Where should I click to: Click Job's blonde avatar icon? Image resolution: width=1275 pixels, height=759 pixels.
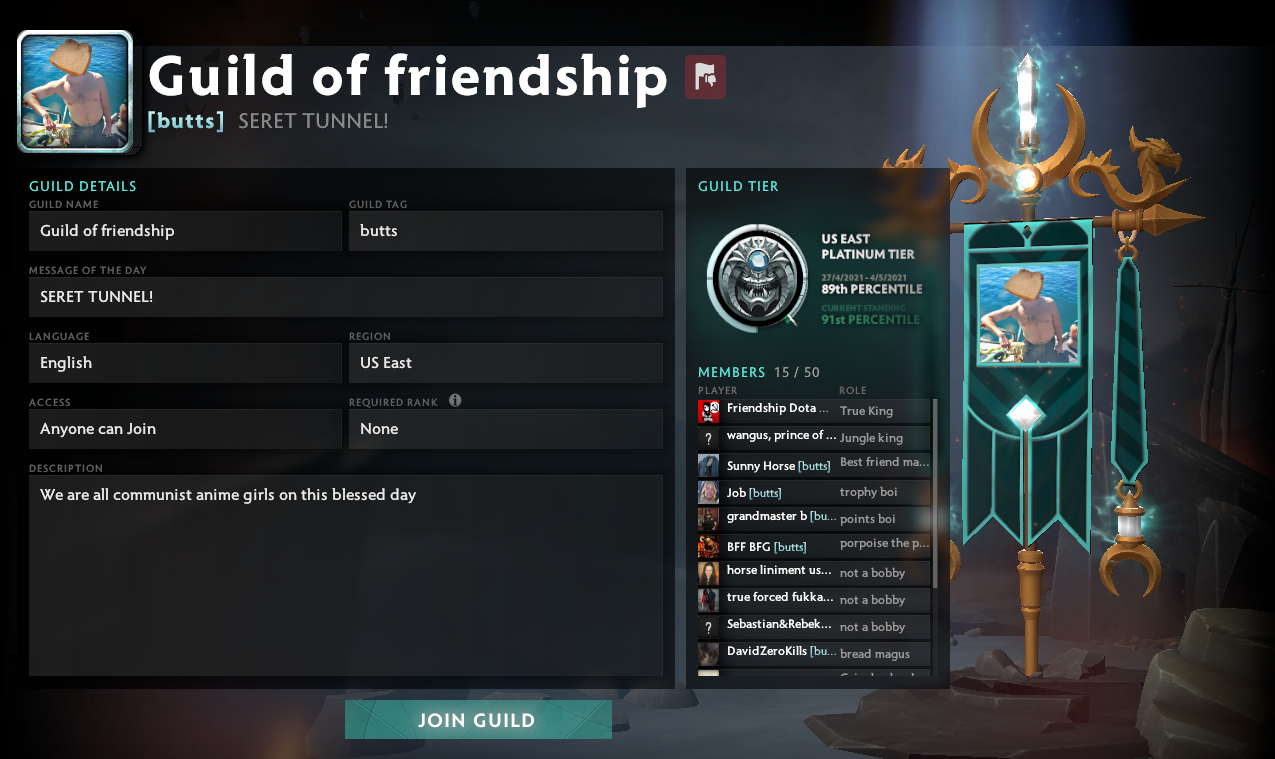[x=709, y=492]
